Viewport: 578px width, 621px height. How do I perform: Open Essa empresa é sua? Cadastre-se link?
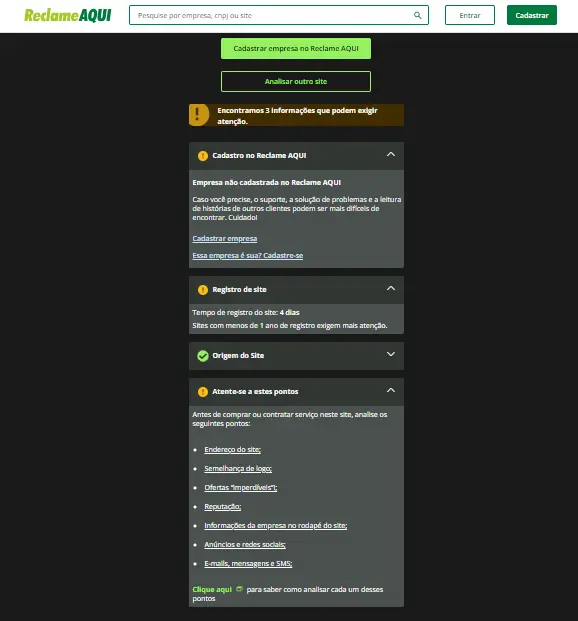(x=248, y=256)
